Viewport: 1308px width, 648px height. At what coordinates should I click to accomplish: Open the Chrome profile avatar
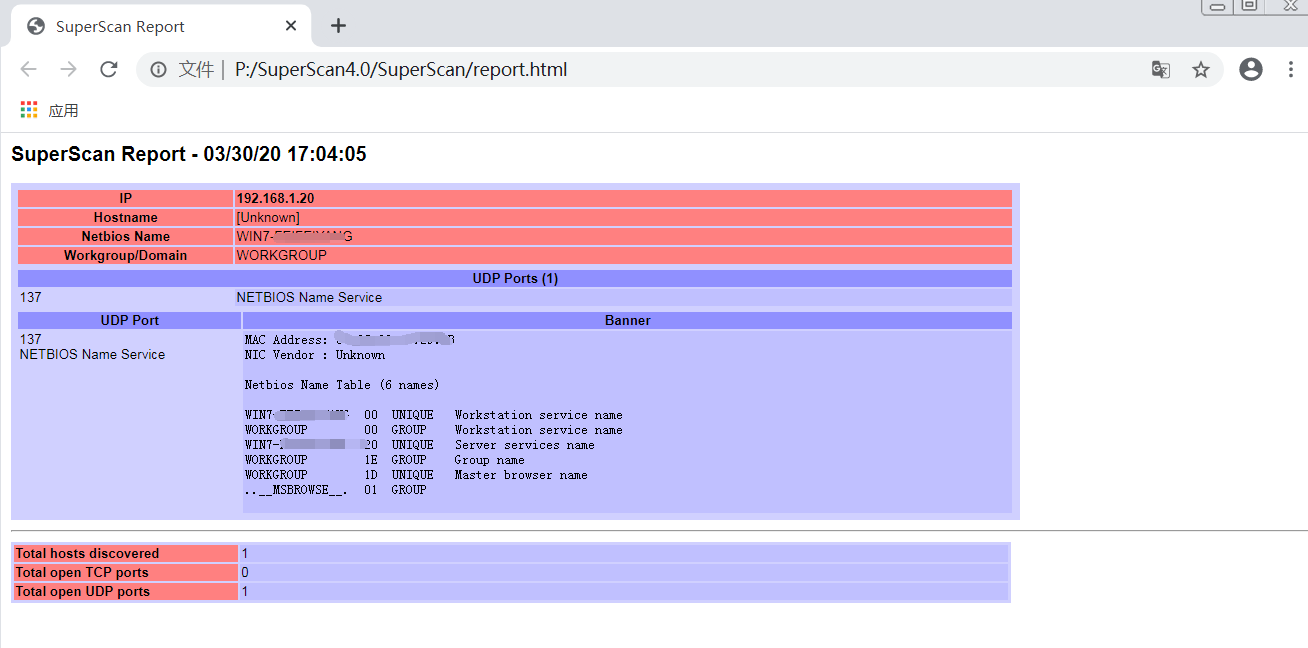(x=1250, y=69)
